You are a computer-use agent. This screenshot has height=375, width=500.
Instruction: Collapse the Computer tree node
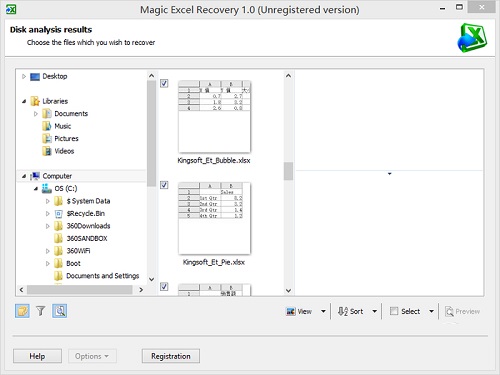[x=24, y=176]
